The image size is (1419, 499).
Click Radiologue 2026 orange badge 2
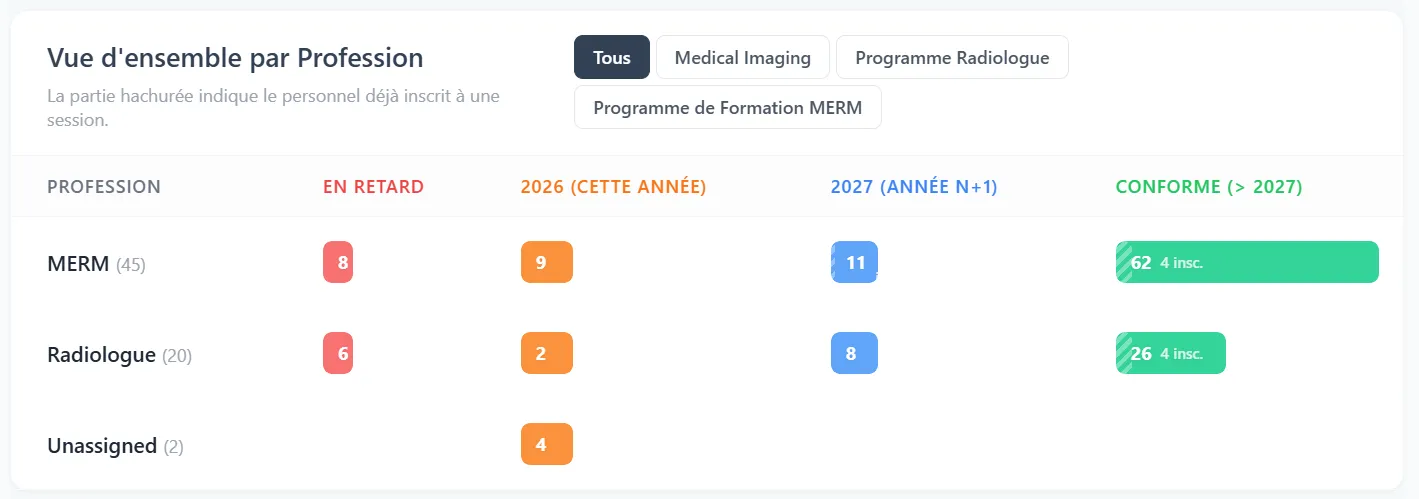click(547, 353)
